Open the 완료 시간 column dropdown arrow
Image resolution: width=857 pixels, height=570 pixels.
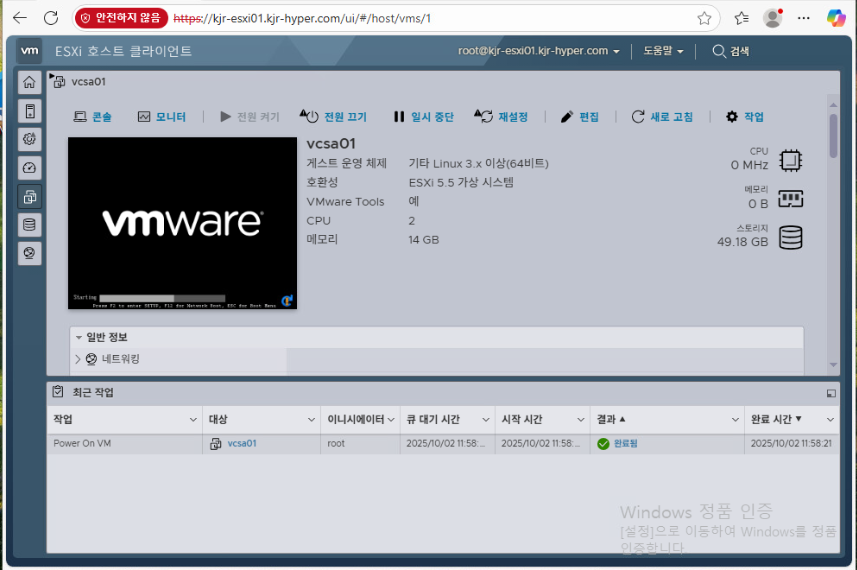point(830,420)
